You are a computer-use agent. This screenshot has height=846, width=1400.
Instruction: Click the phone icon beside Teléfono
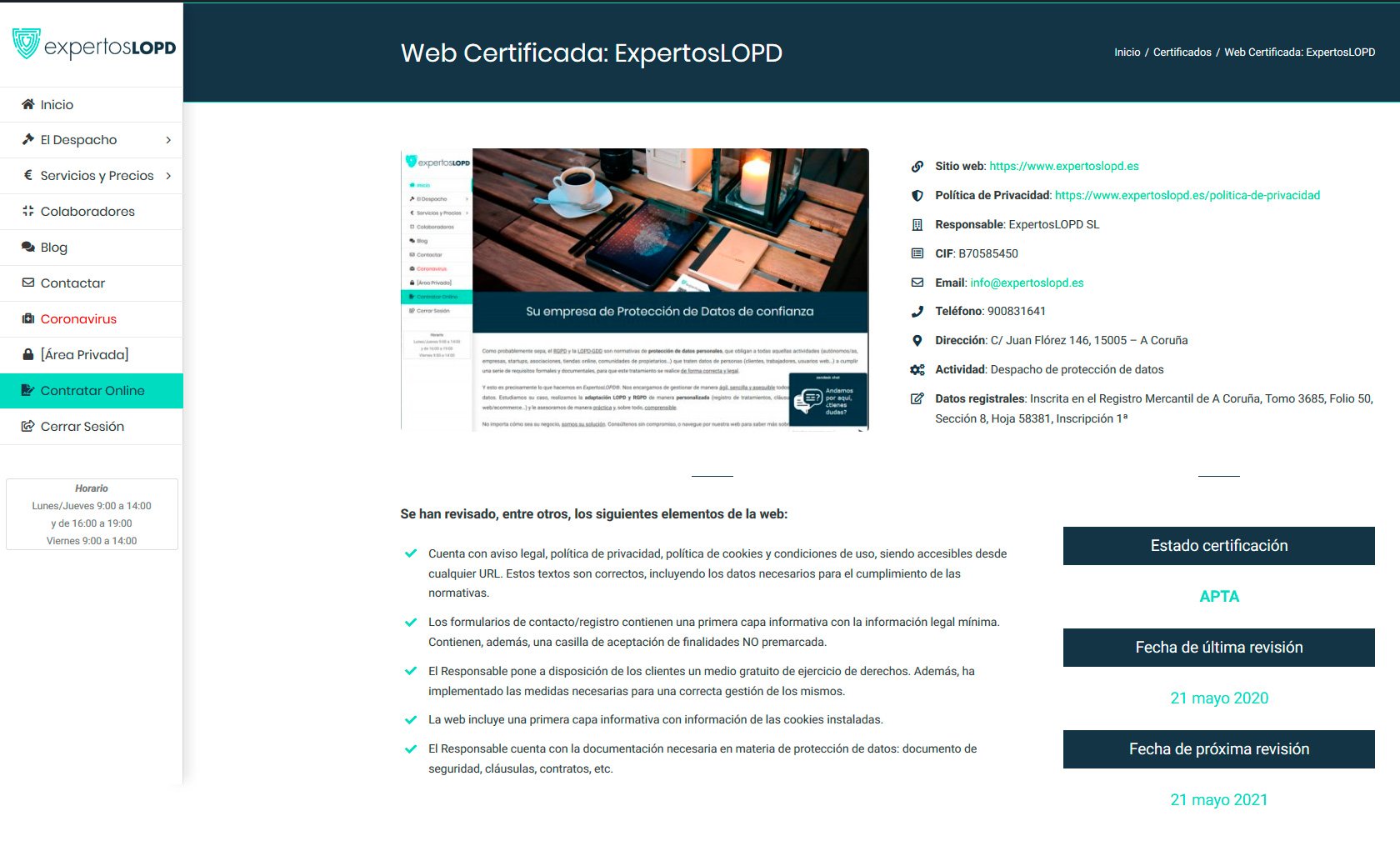(917, 311)
